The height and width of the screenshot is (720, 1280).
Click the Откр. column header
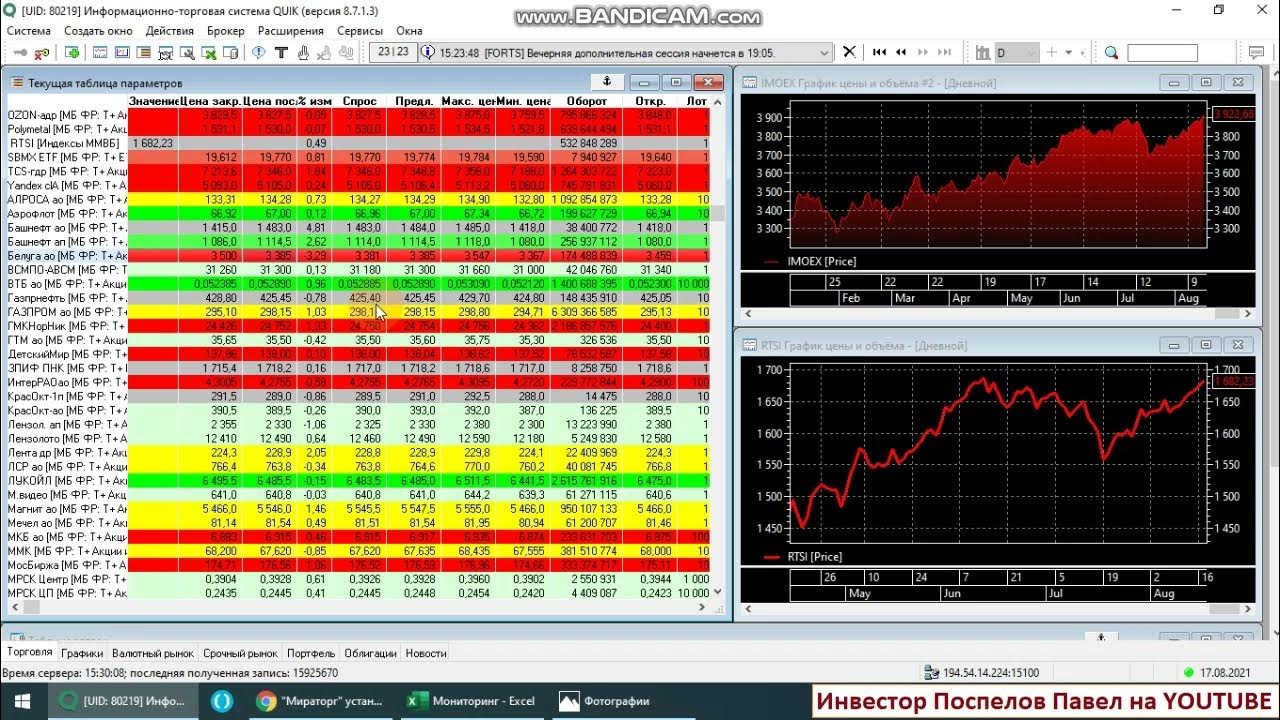click(650, 101)
